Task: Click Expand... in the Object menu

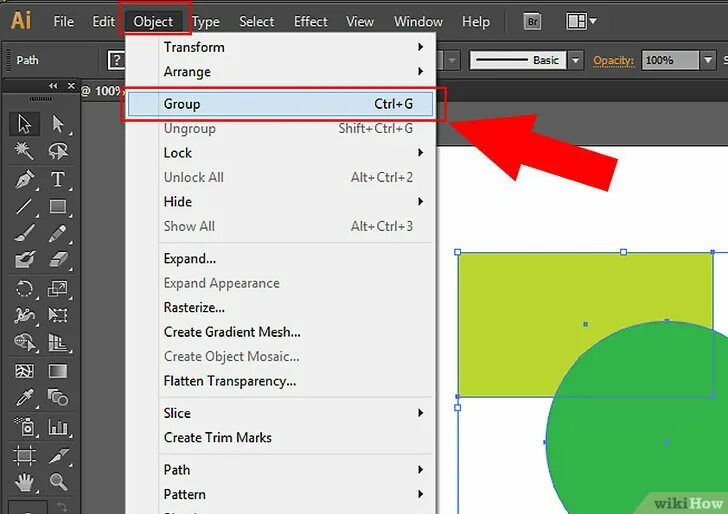Action: click(x=280, y=259)
